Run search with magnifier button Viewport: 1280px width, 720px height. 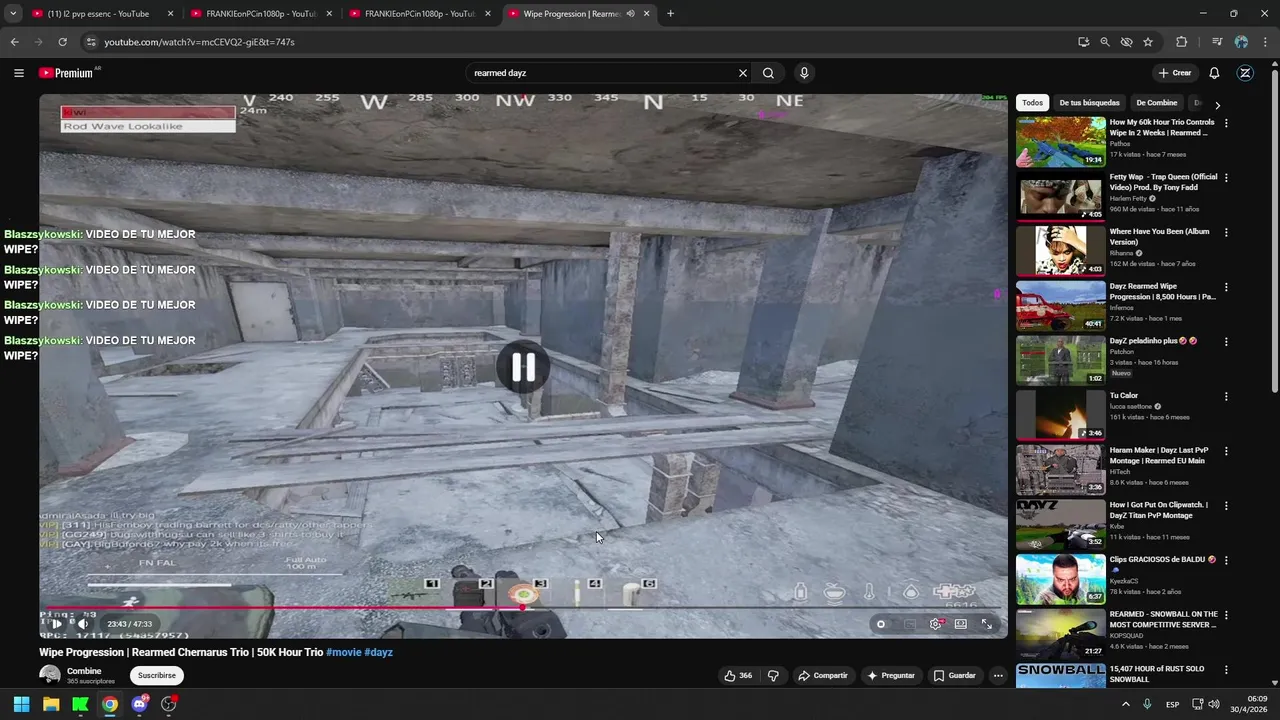(768, 73)
